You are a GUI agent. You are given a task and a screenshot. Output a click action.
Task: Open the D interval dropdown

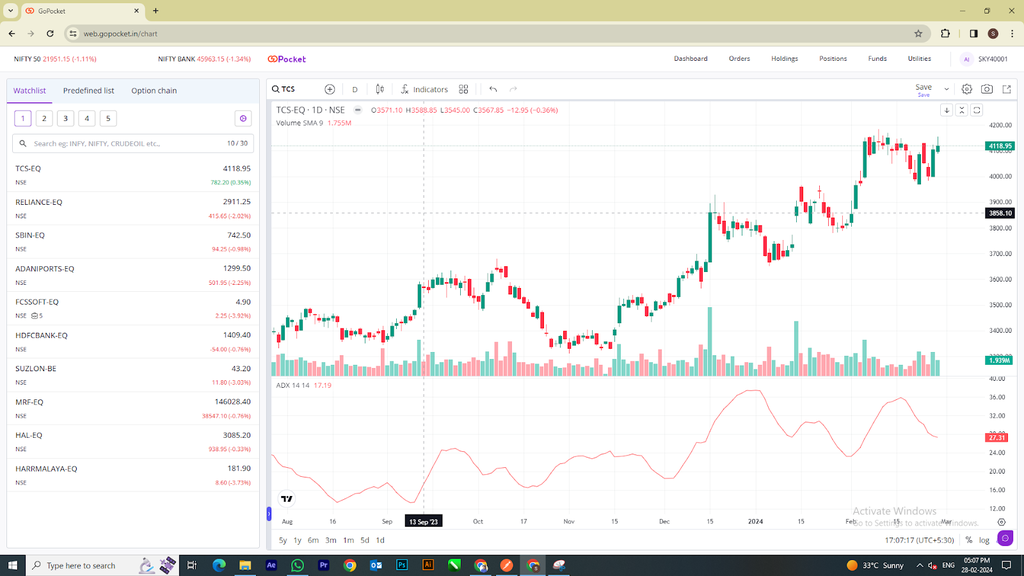[x=355, y=89]
